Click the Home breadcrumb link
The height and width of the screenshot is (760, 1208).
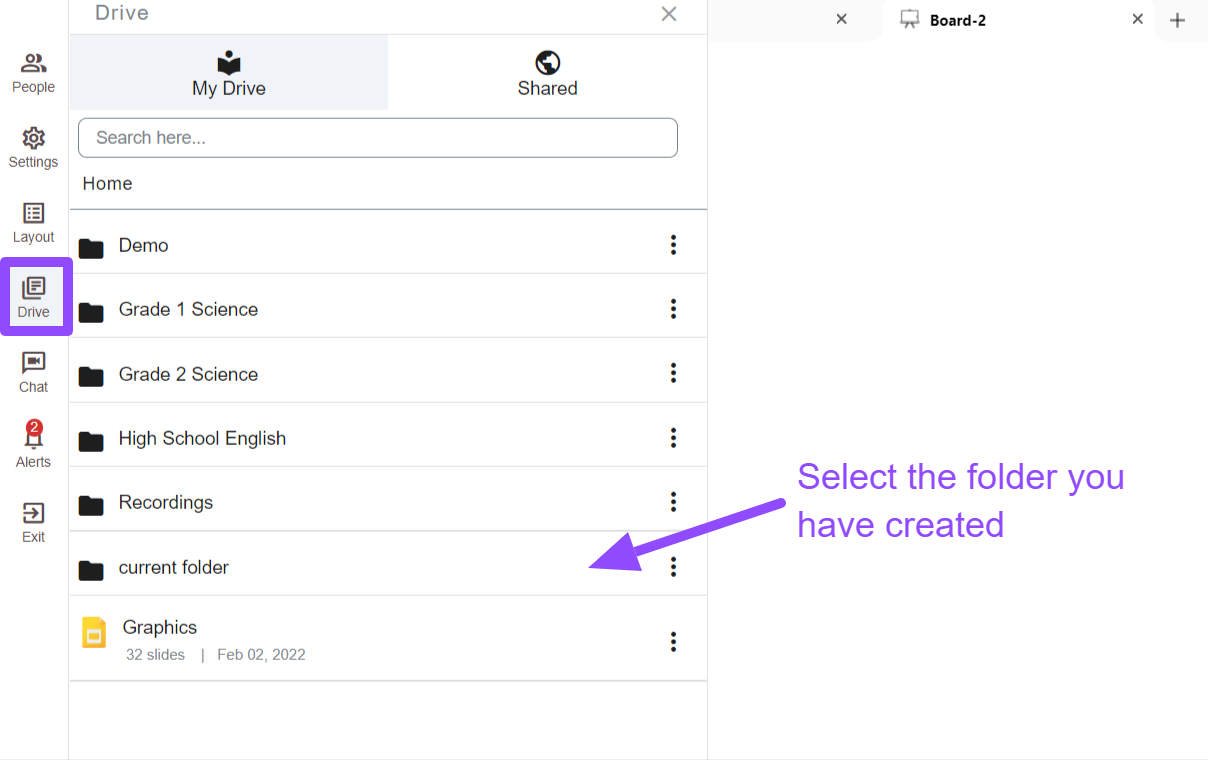click(x=107, y=183)
